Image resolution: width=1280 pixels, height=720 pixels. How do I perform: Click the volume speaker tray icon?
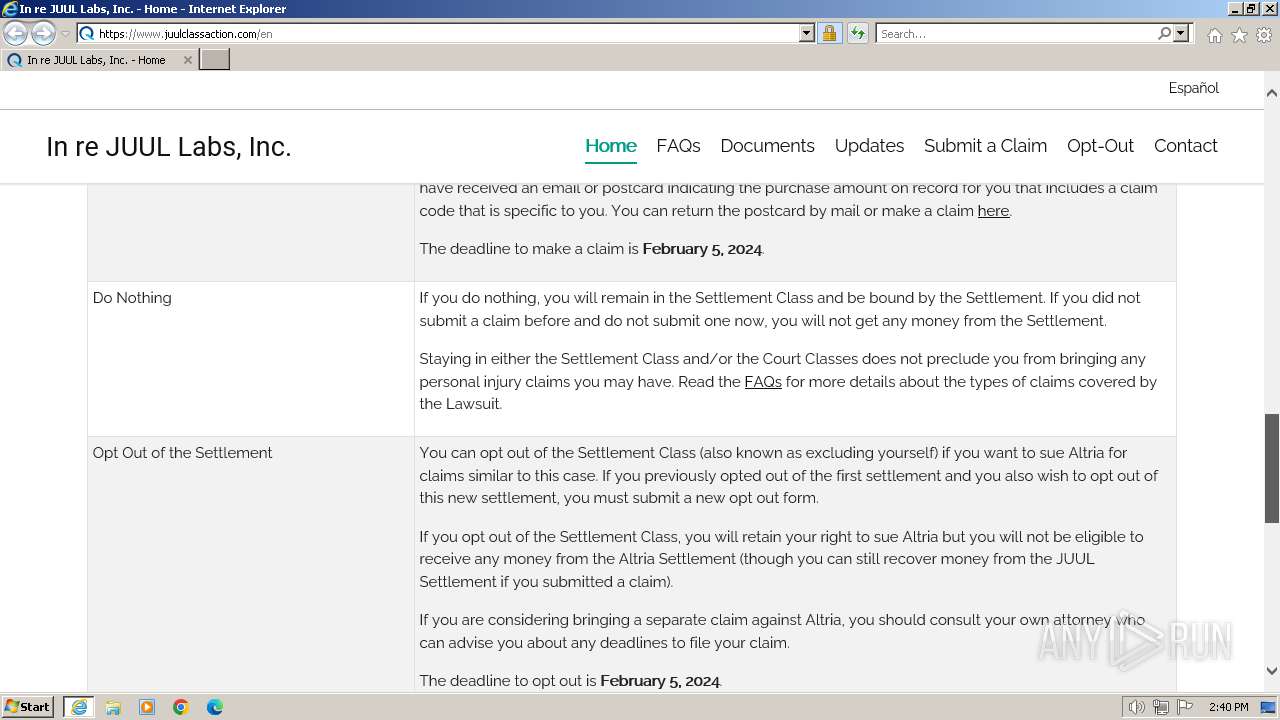(x=1136, y=707)
